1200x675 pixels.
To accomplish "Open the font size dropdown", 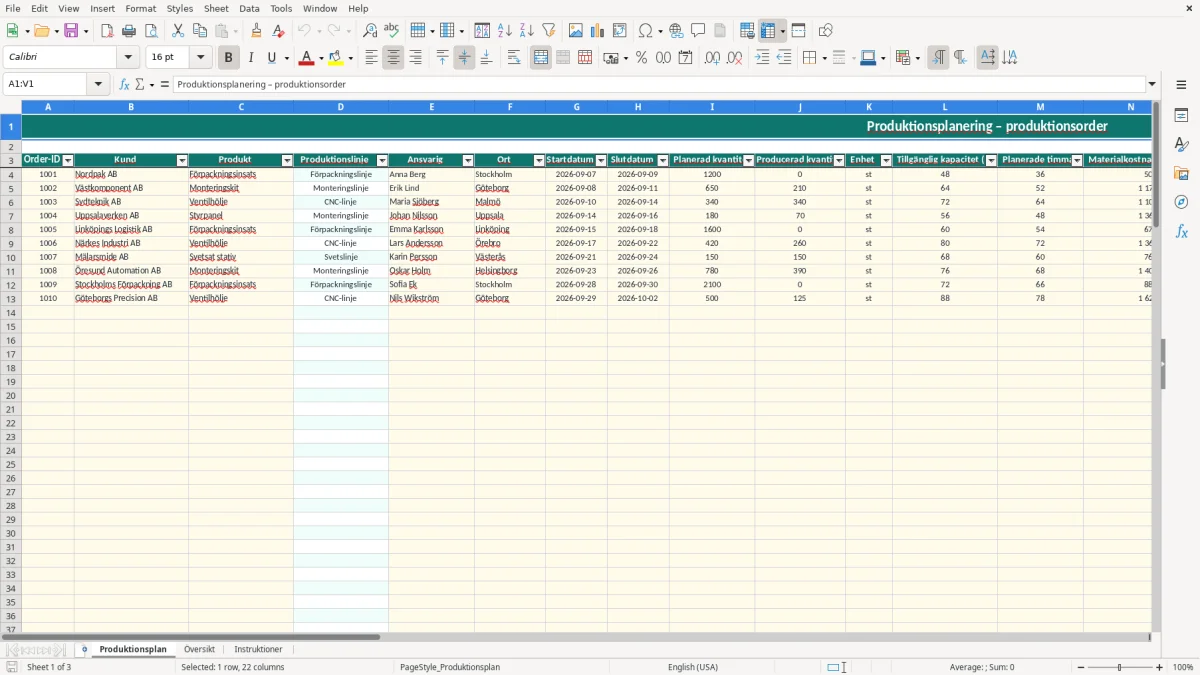I will (x=200, y=58).
